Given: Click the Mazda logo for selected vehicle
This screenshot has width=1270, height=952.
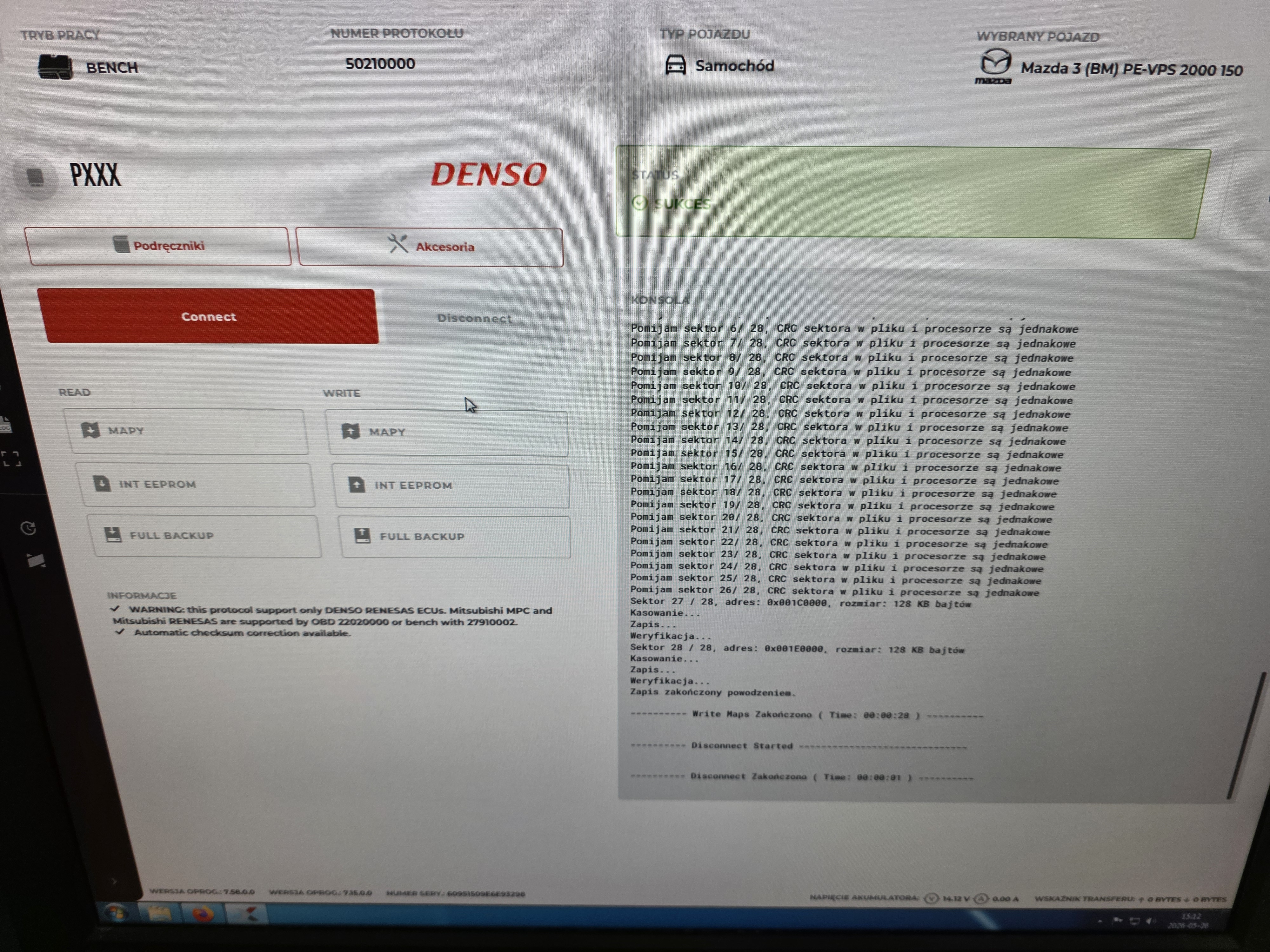Looking at the screenshot, I should pyautogui.click(x=994, y=66).
